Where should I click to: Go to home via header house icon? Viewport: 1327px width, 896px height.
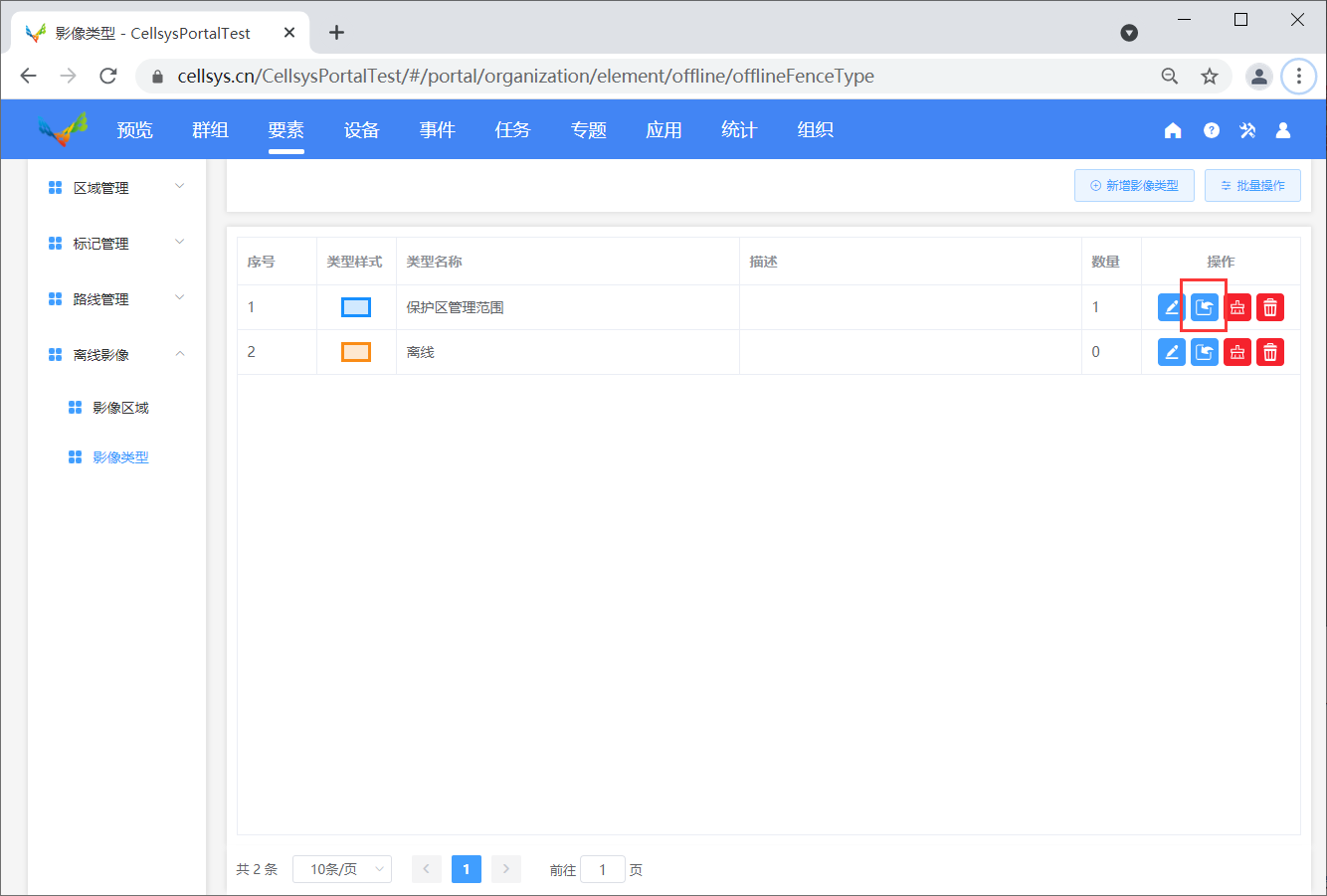tap(1173, 130)
